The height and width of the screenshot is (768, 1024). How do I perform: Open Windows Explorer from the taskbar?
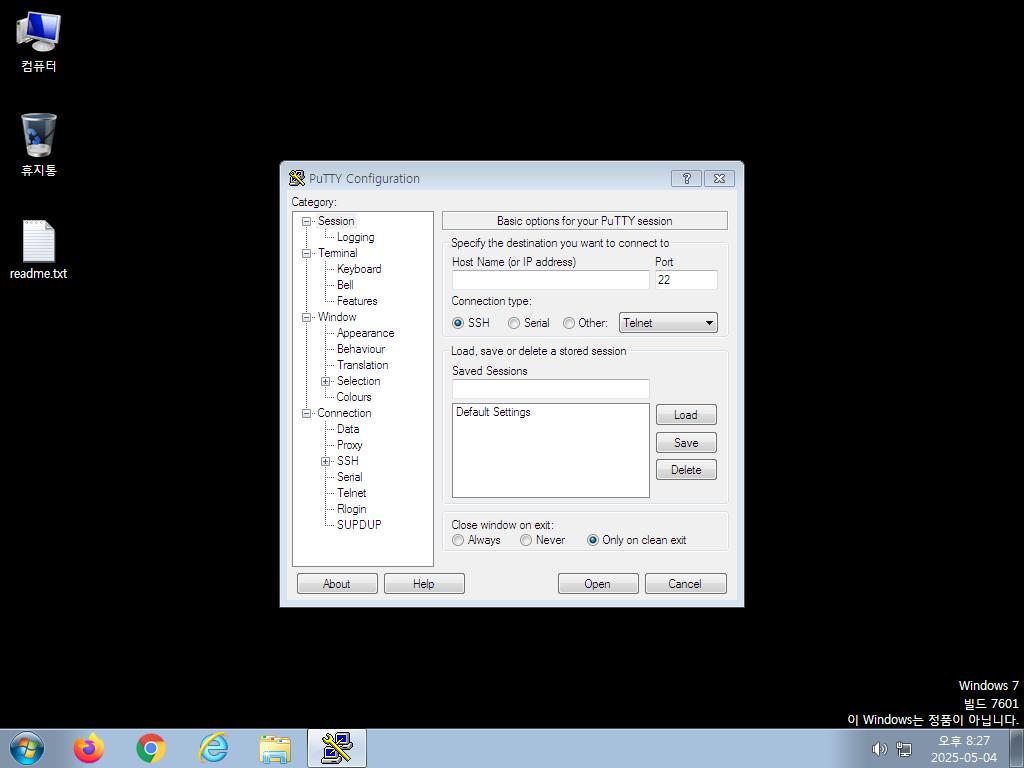(x=275, y=748)
